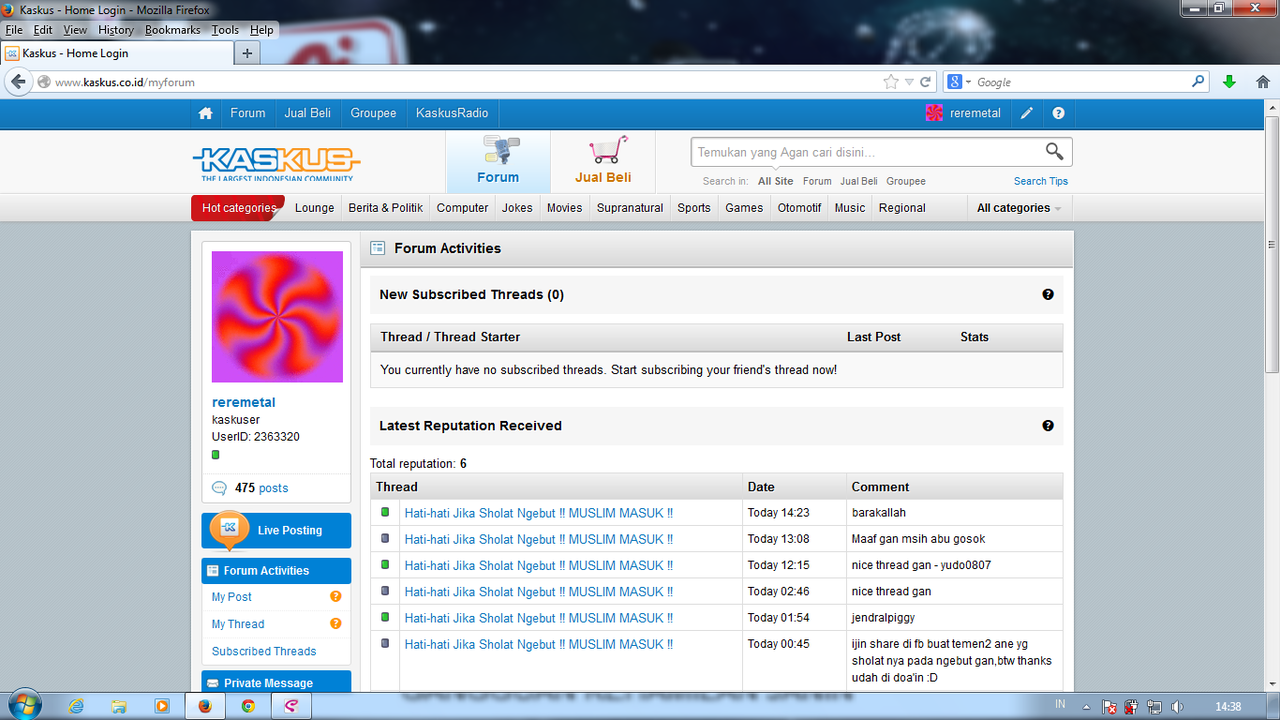Select the Supranatural category
The height and width of the screenshot is (720, 1280).
click(x=630, y=208)
